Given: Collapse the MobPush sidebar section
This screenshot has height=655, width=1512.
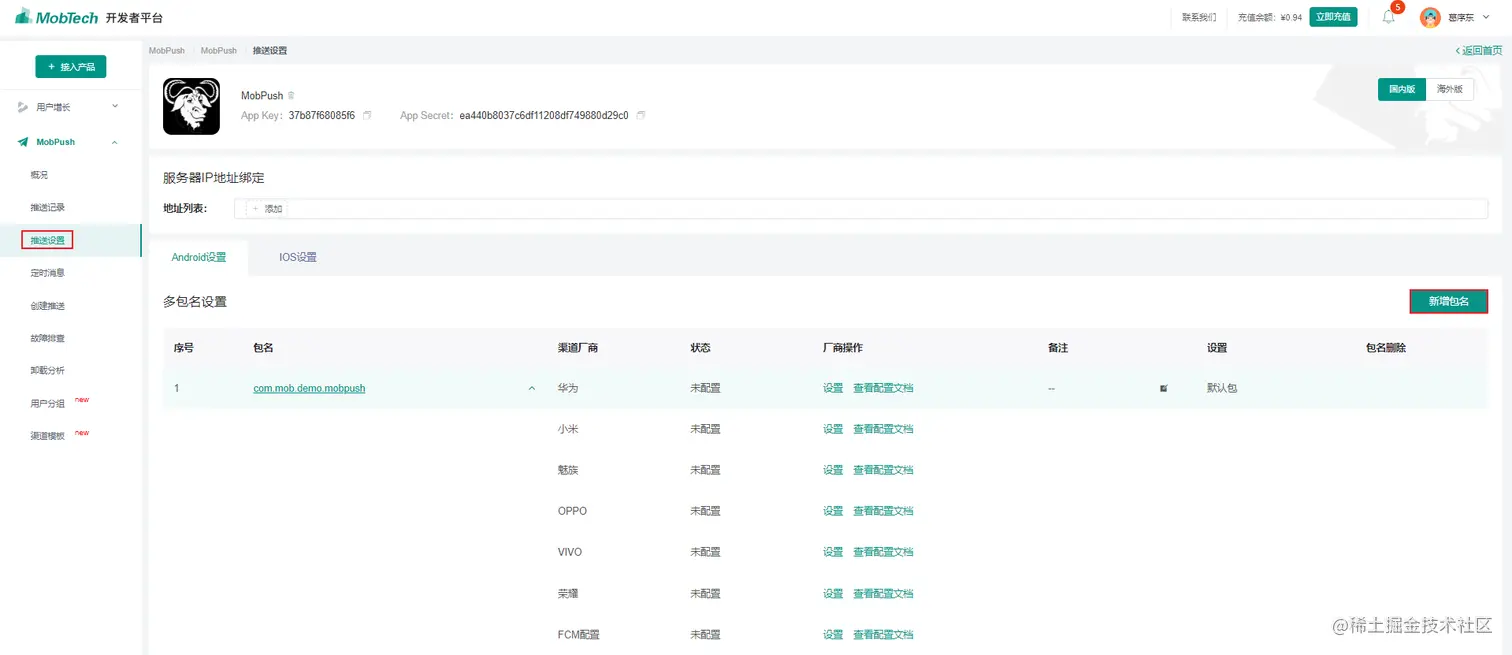Looking at the screenshot, I should [115, 142].
